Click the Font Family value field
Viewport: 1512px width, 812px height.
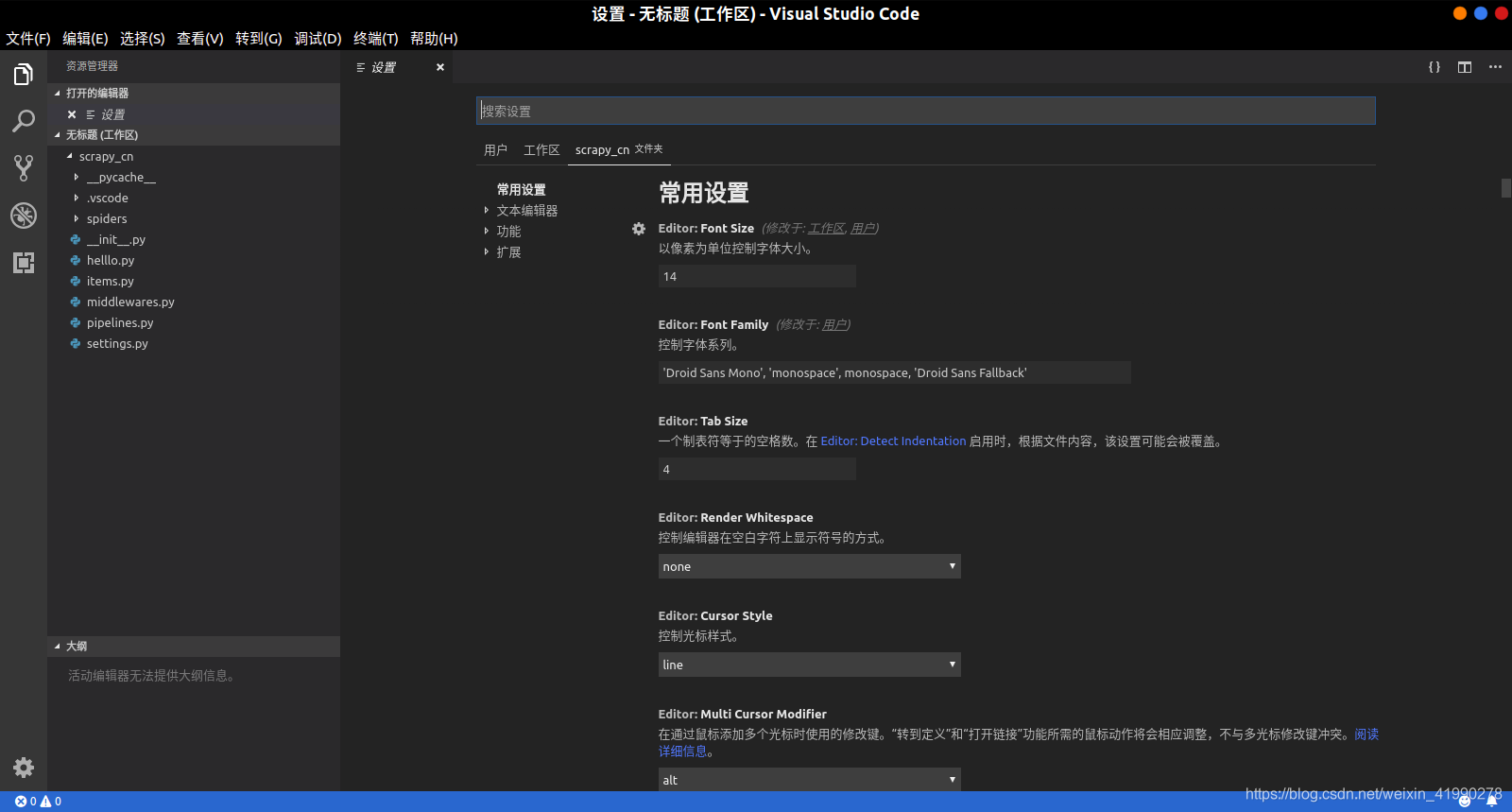(x=894, y=372)
